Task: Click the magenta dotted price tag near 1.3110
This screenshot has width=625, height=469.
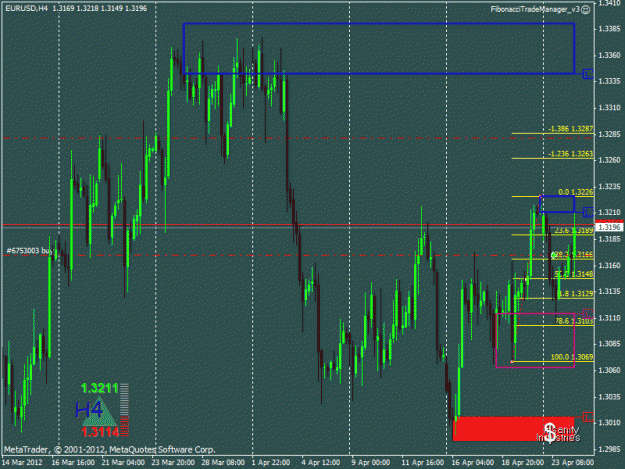Action: [x=588, y=314]
